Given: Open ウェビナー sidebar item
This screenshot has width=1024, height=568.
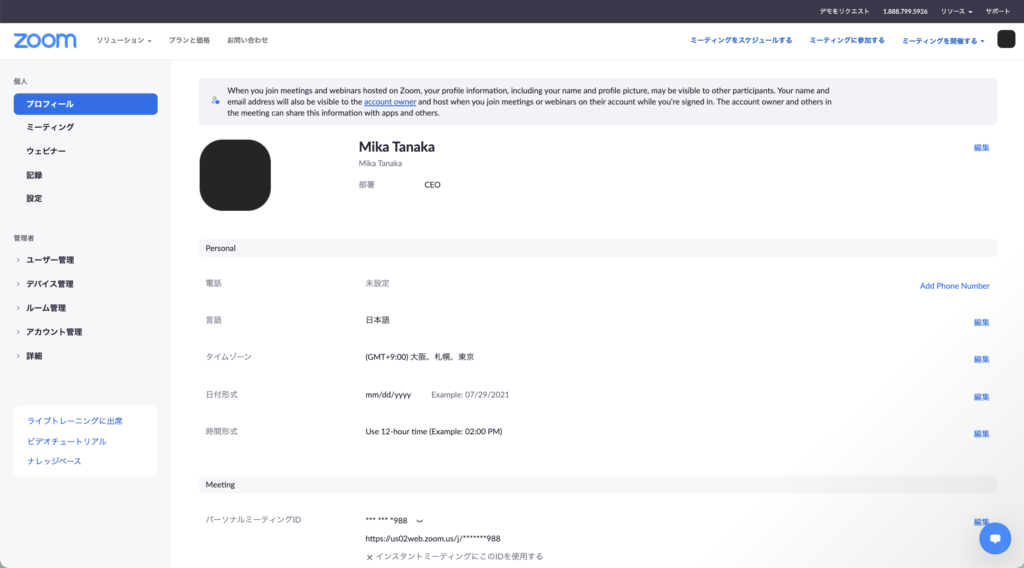Looking at the screenshot, I should click(x=46, y=151).
